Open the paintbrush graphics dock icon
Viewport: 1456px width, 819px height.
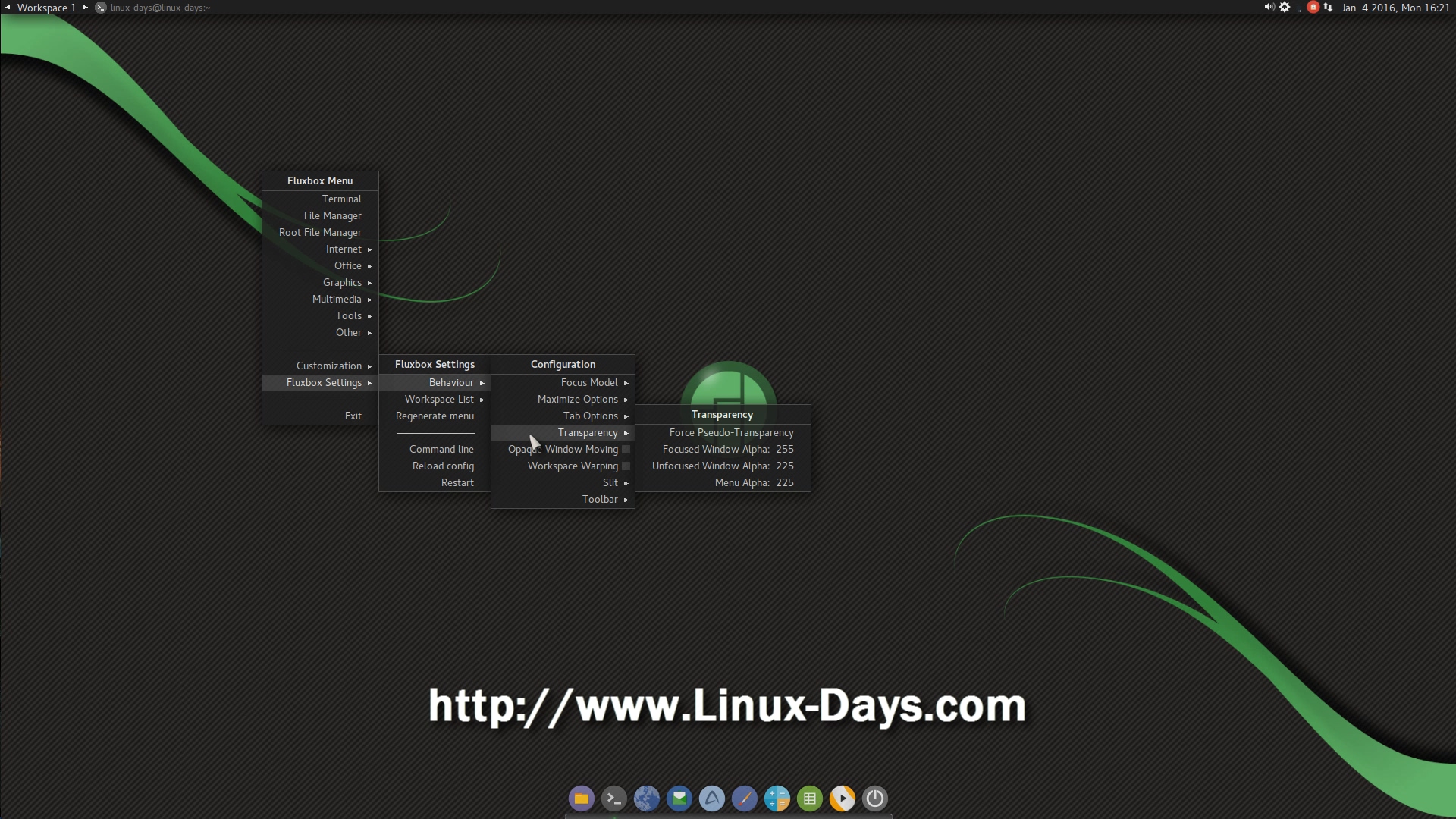pos(745,798)
